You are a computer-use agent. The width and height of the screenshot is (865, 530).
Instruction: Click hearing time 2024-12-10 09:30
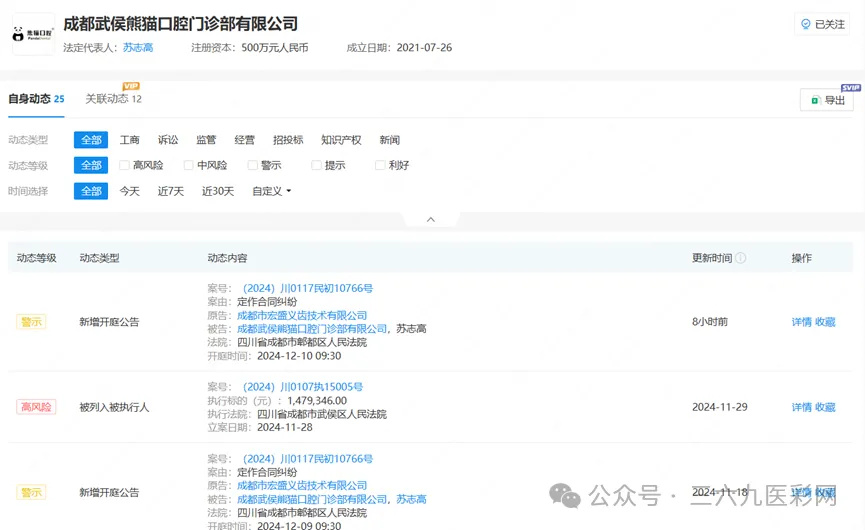[x=299, y=356]
